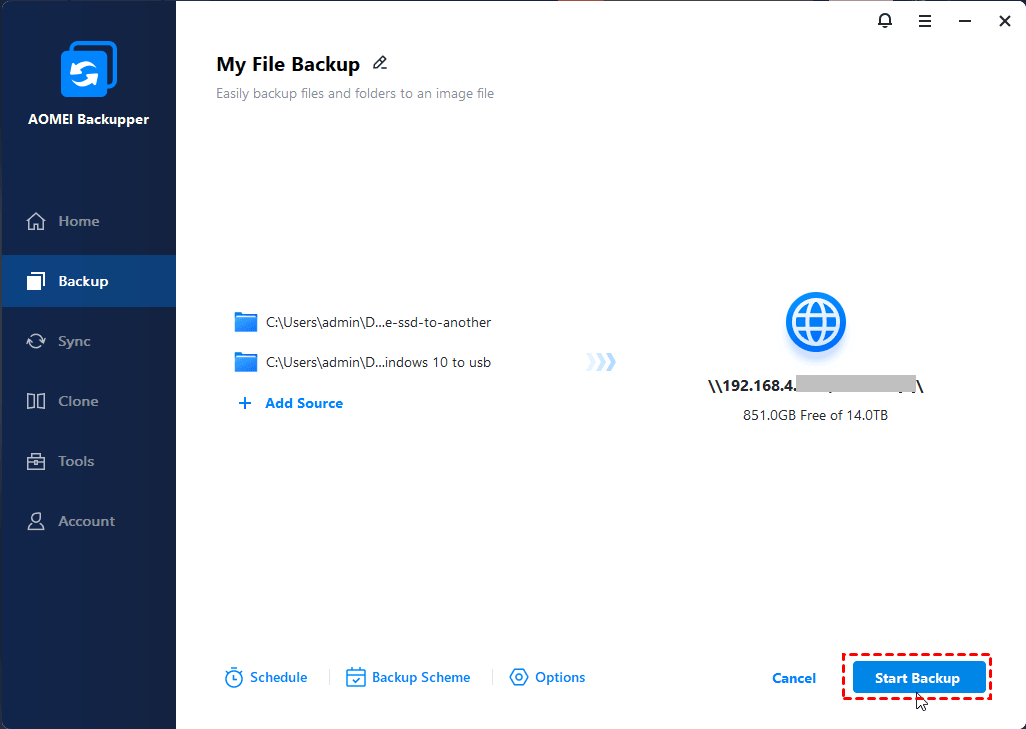Open the notifications bell icon
Image resolution: width=1026 pixels, height=729 pixels.
point(885,21)
